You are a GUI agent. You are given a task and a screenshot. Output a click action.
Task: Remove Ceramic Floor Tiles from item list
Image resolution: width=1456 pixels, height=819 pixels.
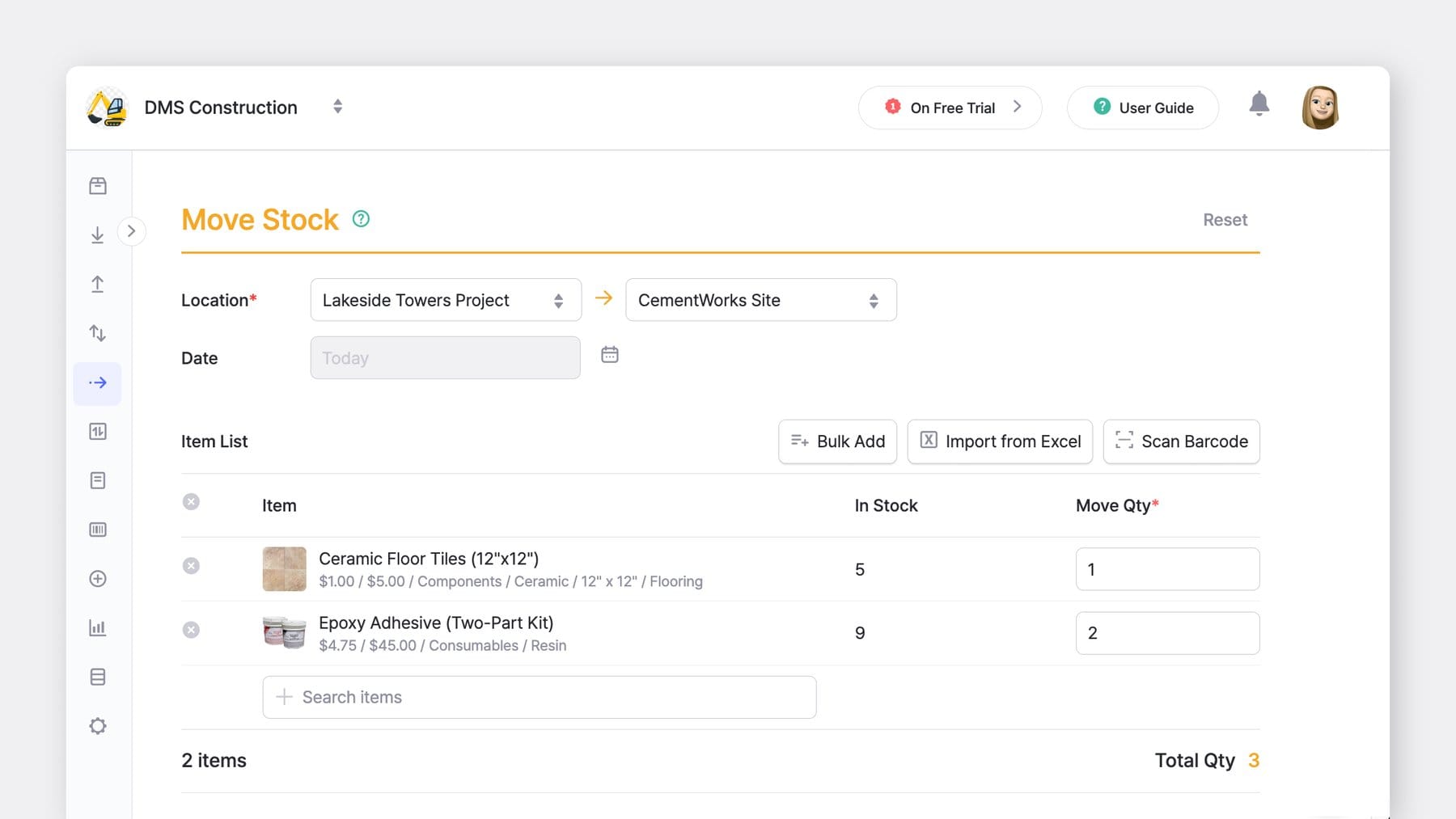[191, 566]
